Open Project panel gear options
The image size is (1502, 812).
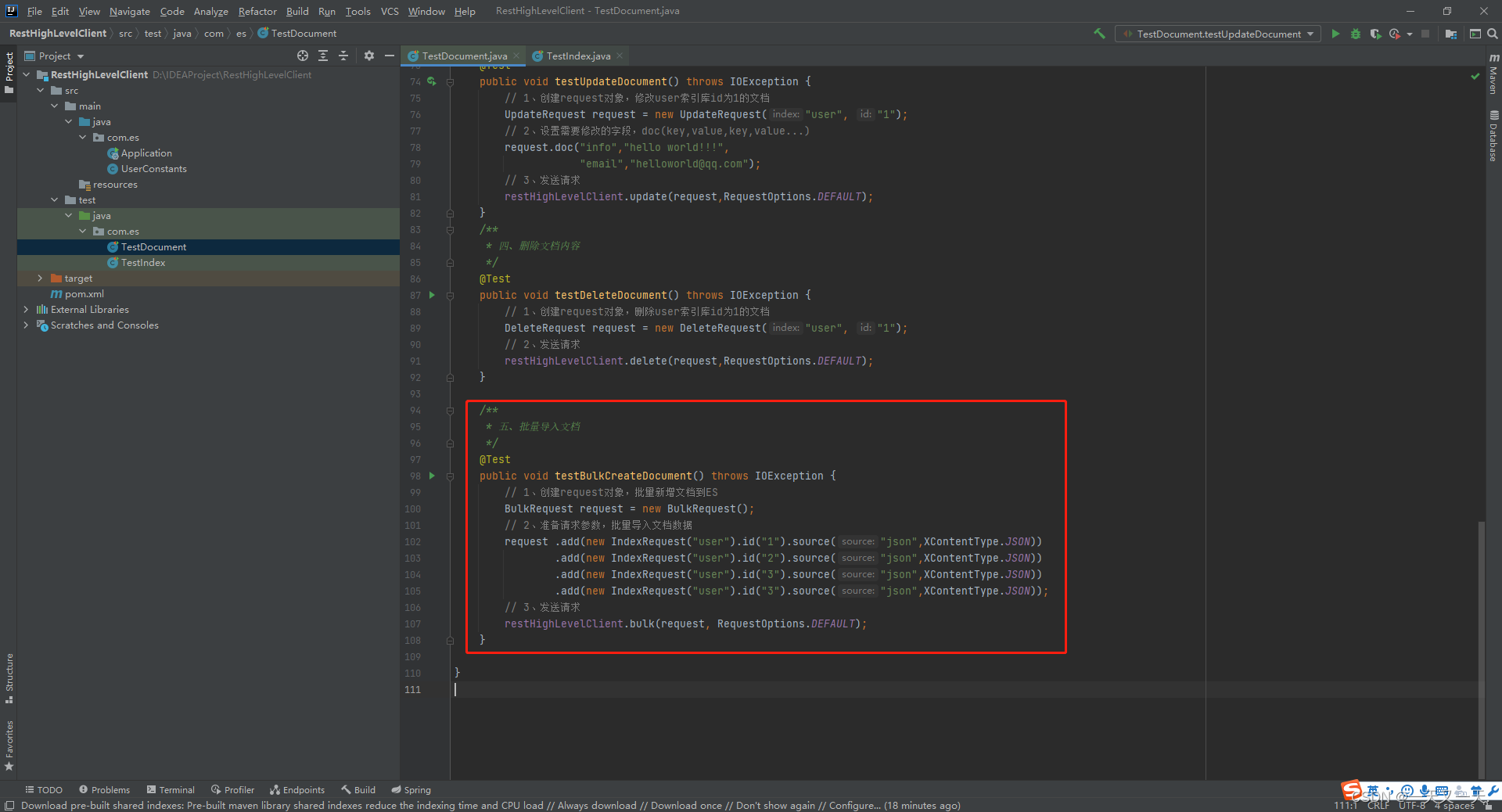[369, 56]
